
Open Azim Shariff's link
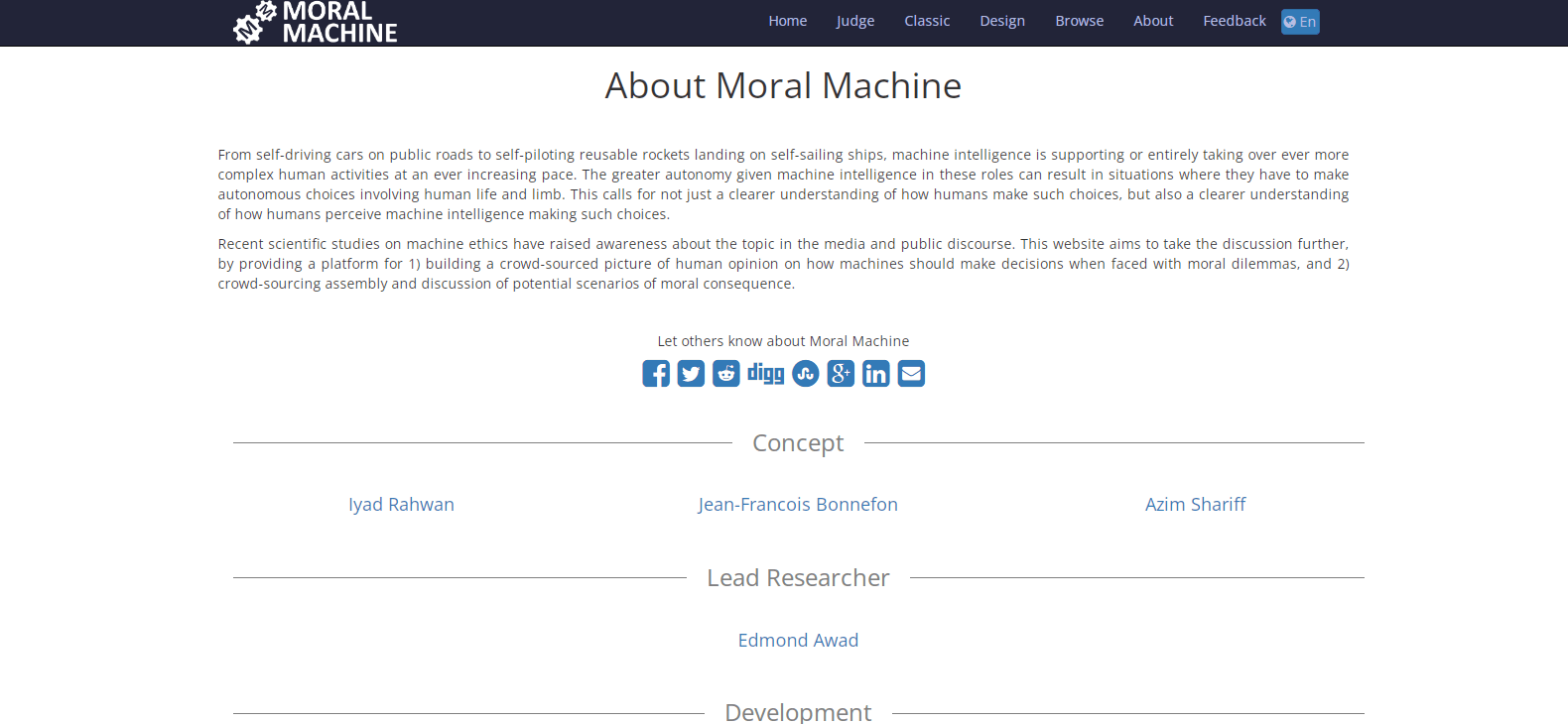point(1195,505)
